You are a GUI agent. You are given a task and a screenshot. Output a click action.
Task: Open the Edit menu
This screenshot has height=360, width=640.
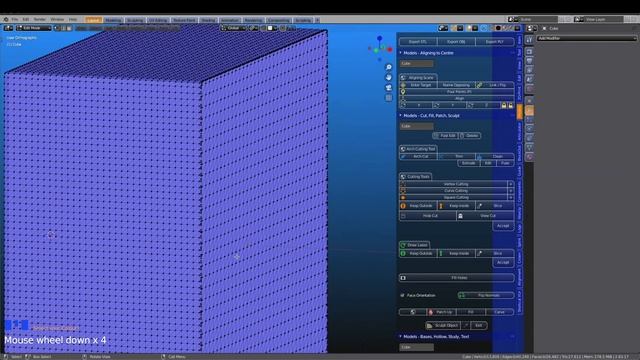26,19
